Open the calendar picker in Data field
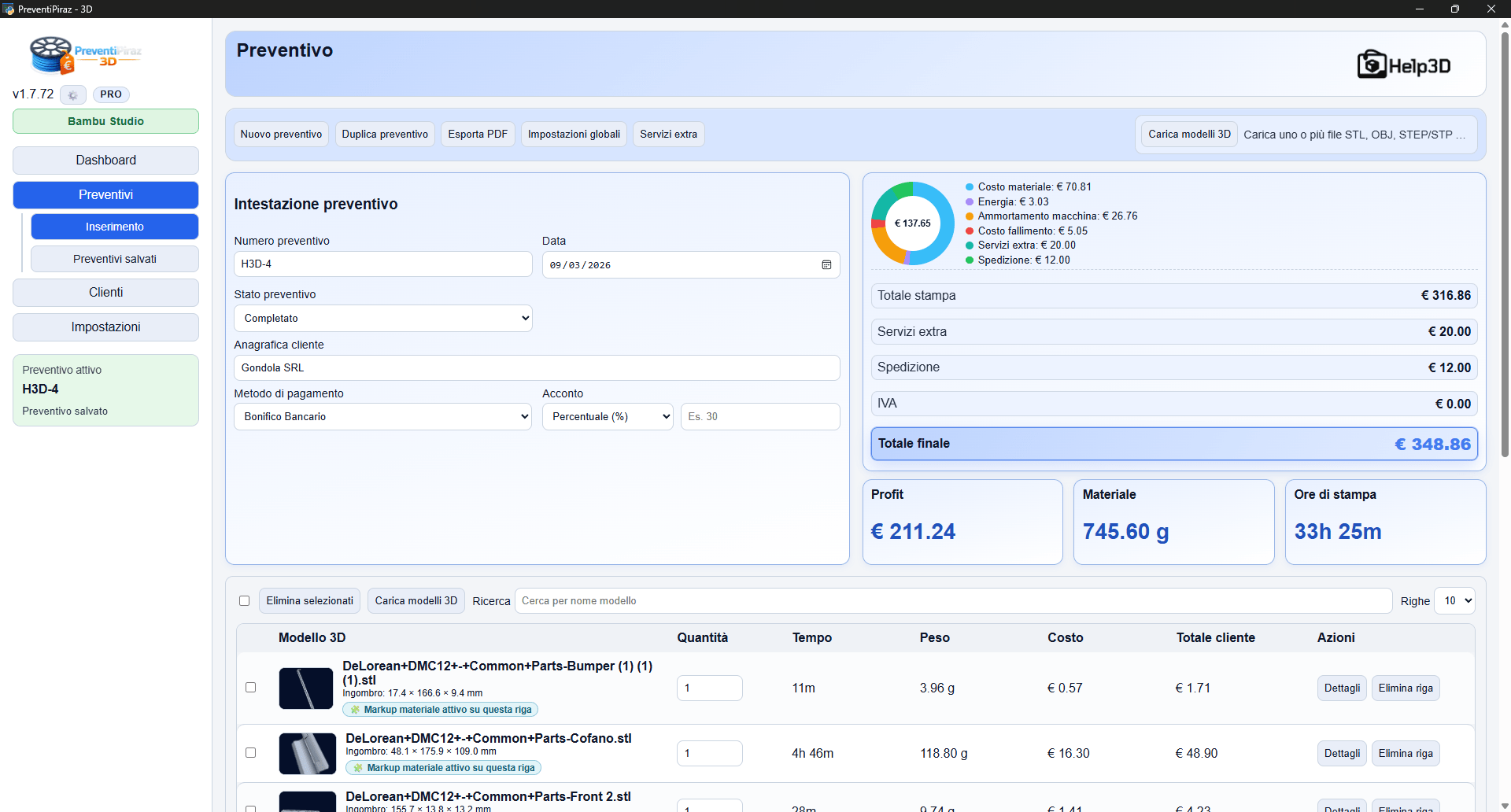 pos(826,265)
